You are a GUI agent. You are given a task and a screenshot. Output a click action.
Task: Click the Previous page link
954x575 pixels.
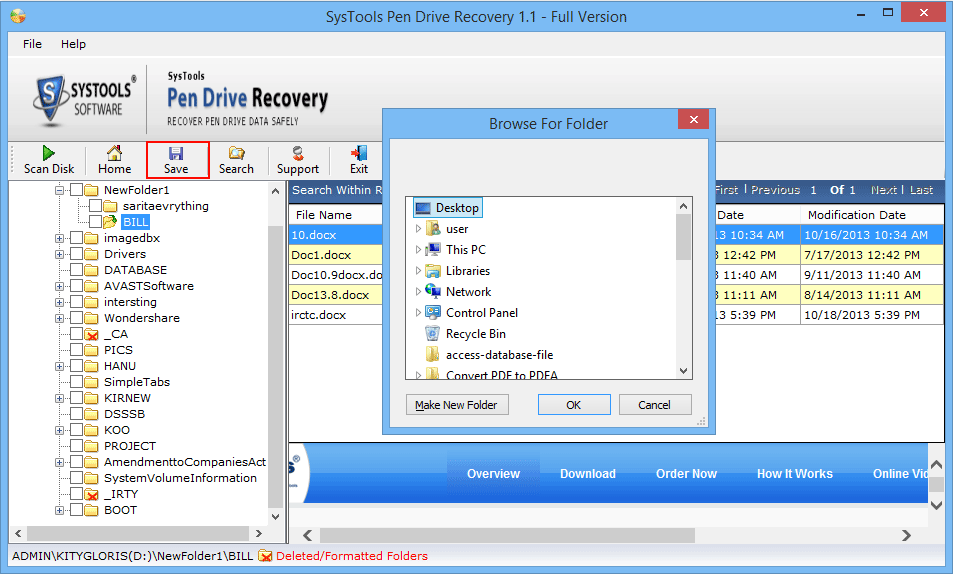[775, 190]
